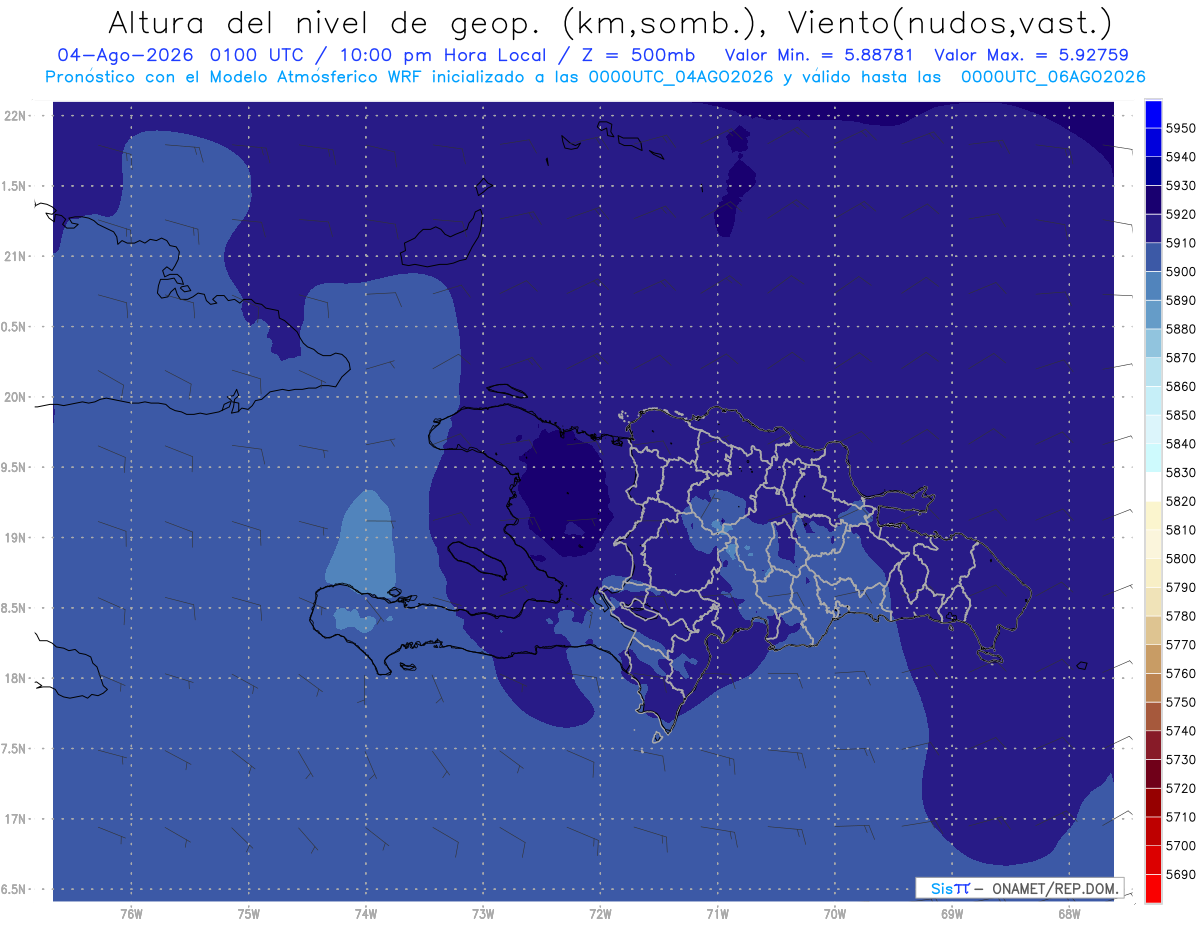This screenshot has height=927, width=1200.
Task: Click the 76W longitude label
Action: tap(131, 915)
